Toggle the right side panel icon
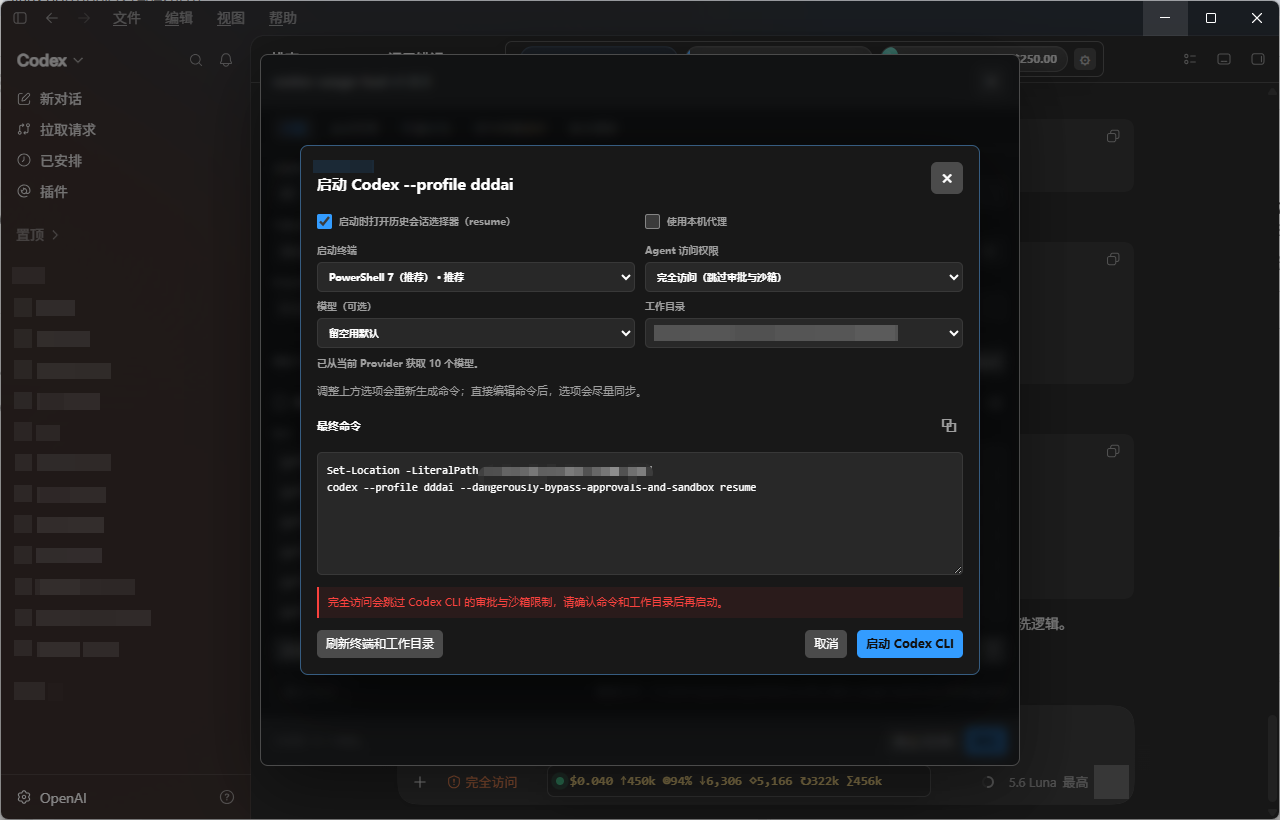 coord(1258,59)
